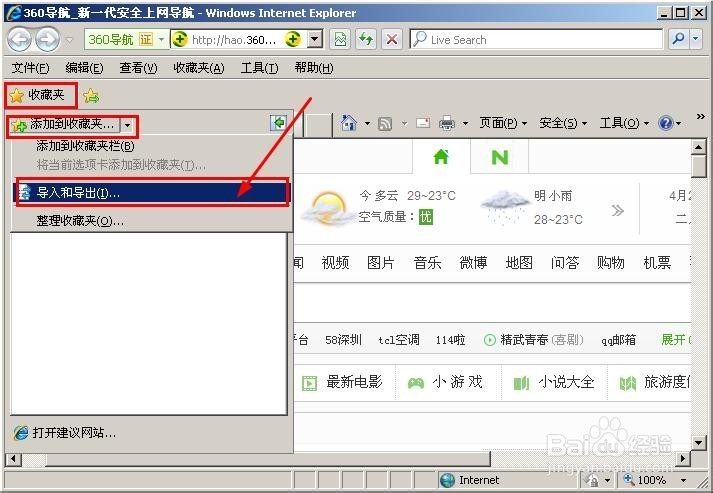Open the 编辑(E) menu
Screen dimensions: 713x493
pos(84,68)
